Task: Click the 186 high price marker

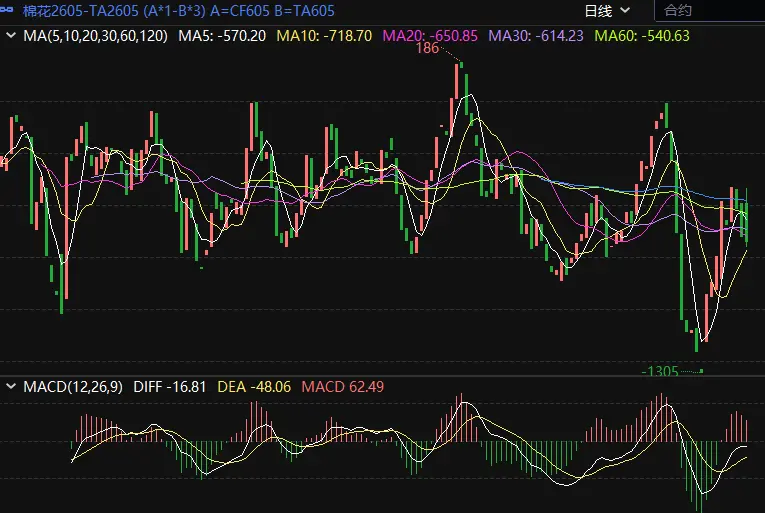Action: point(427,49)
